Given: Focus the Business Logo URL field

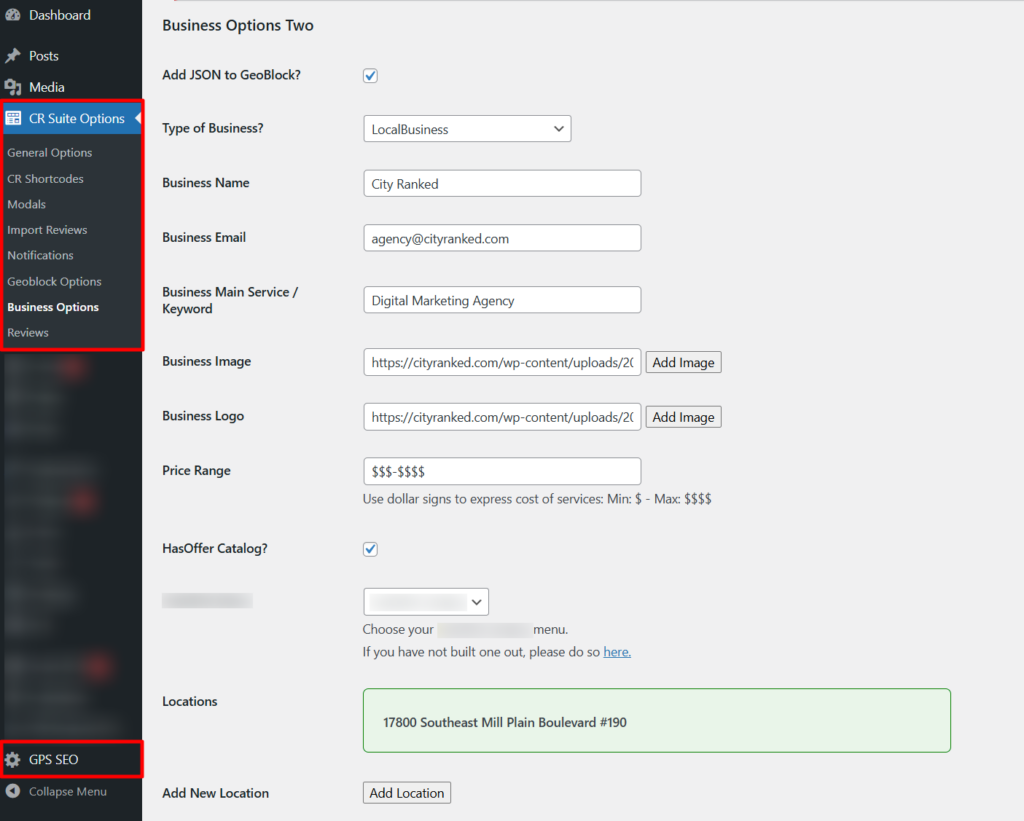Looking at the screenshot, I should coord(502,417).
